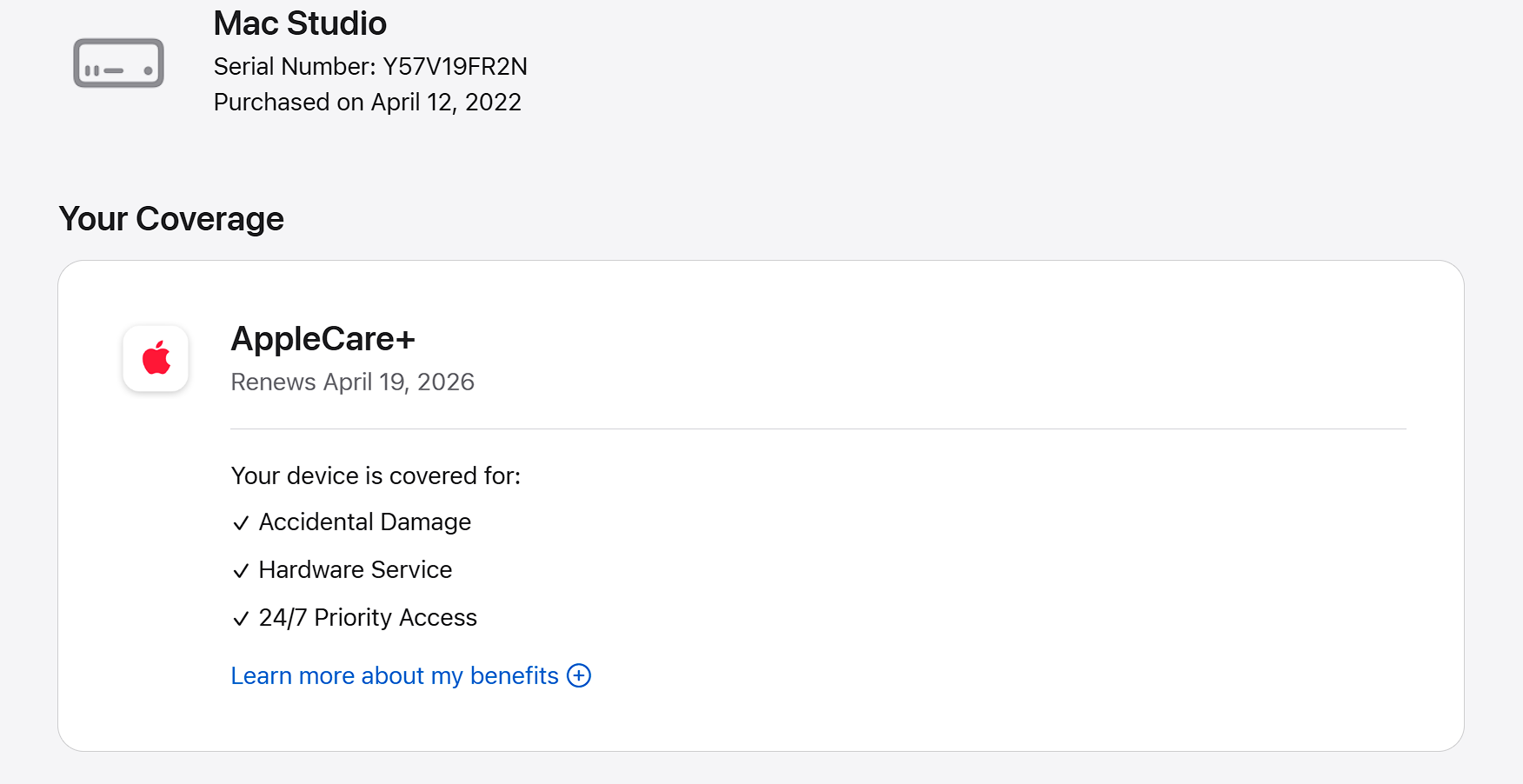Click the Your Coverage heading
This screenshot has height=784, width=1523.
pos(171,219)
